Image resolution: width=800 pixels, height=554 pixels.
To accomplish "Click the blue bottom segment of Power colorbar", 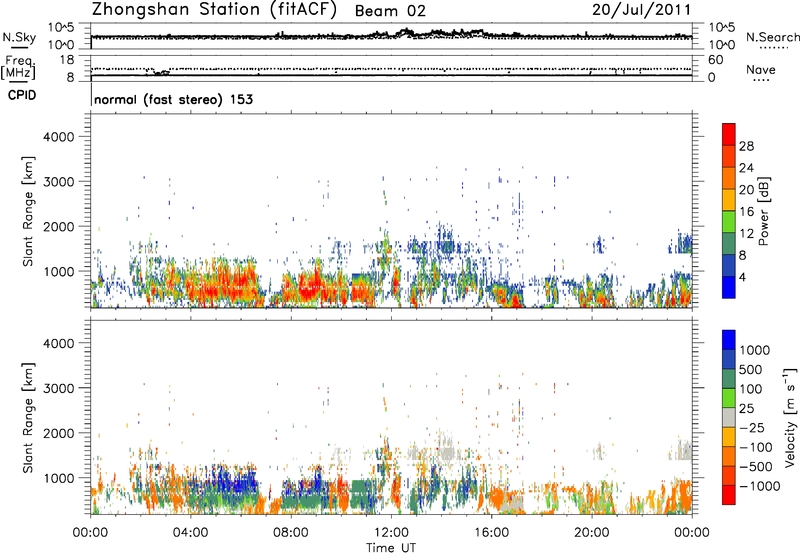I will pyautogui.click(x=729, y=287).
